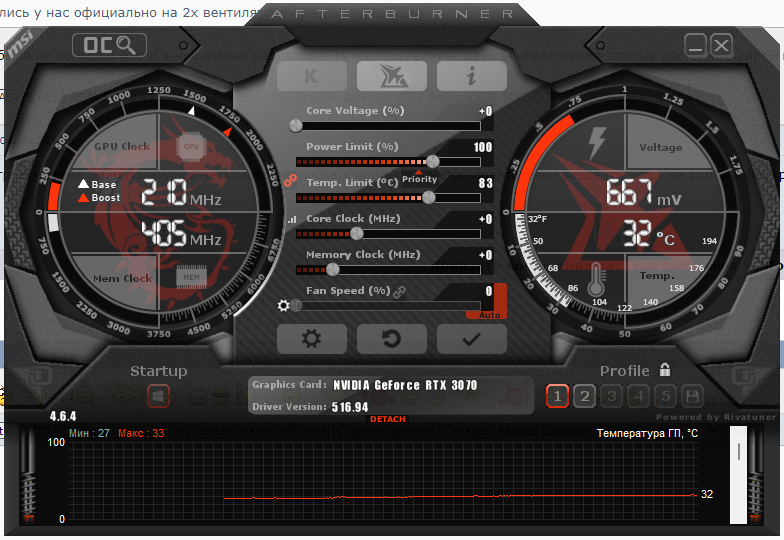Click the lightning bolt icon in the right gauge
784x540 pixels.
point(597,144)
